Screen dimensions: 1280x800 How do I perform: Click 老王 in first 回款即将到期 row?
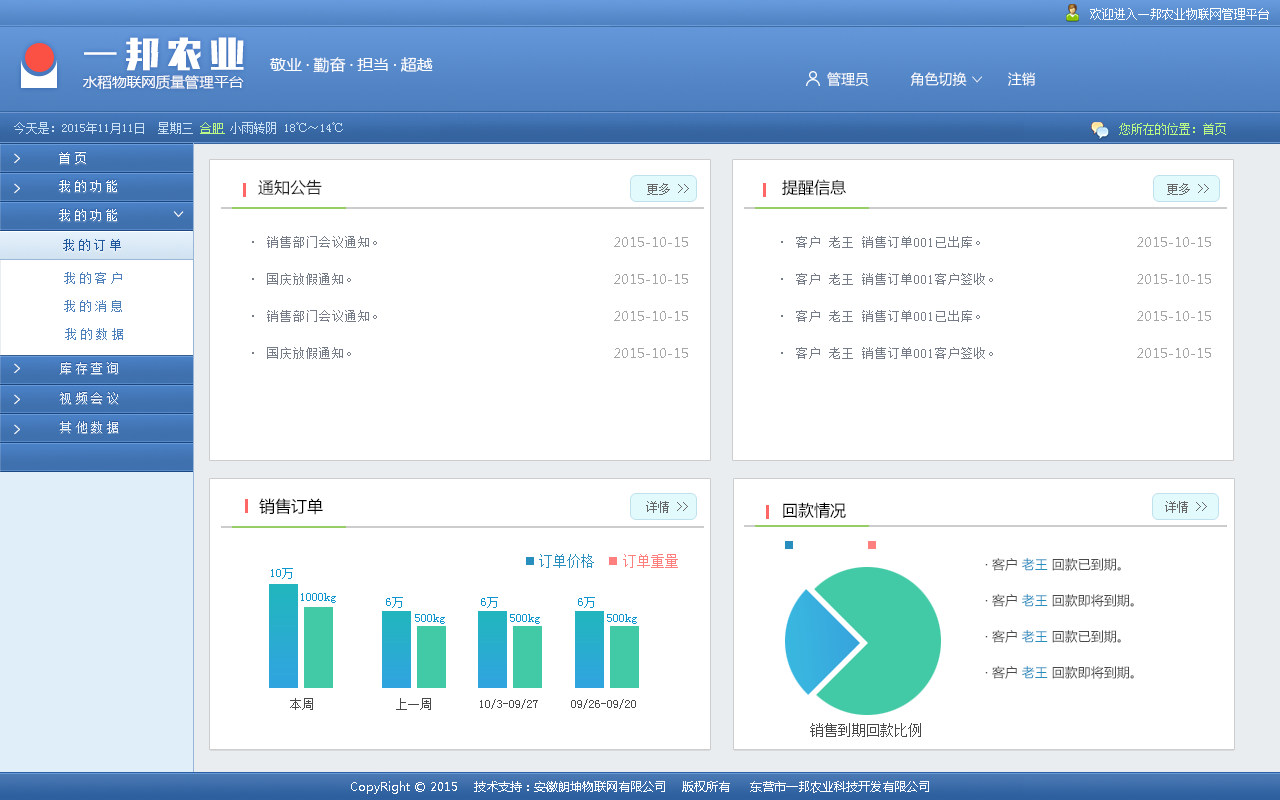point(1034,600)
